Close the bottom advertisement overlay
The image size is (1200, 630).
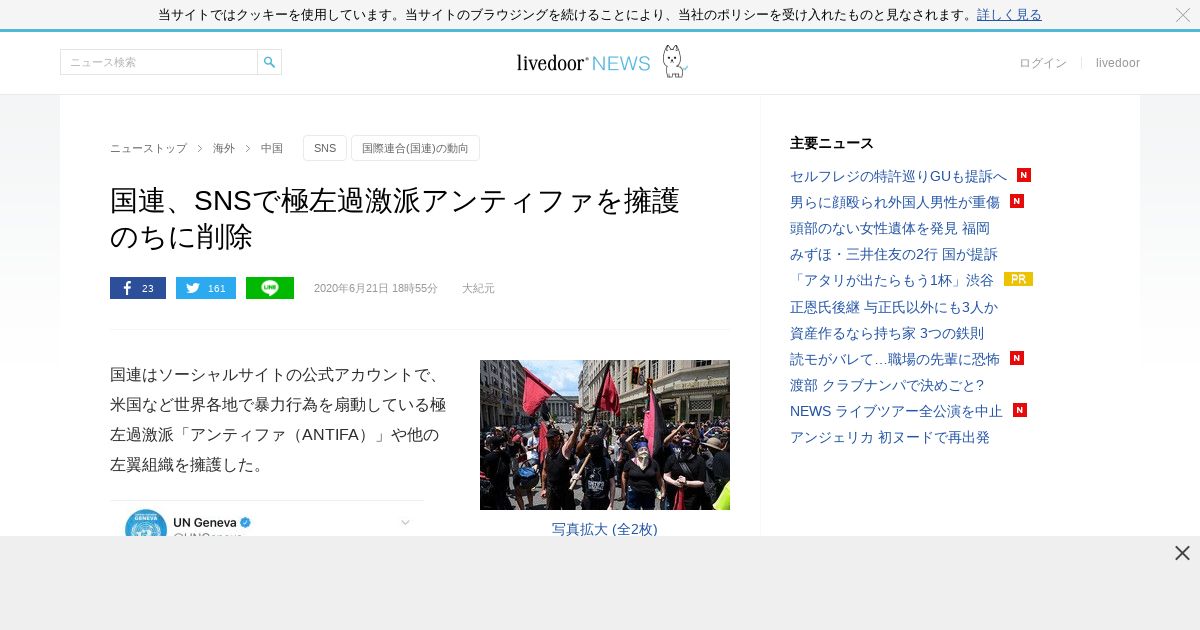tap(1182, 553)
